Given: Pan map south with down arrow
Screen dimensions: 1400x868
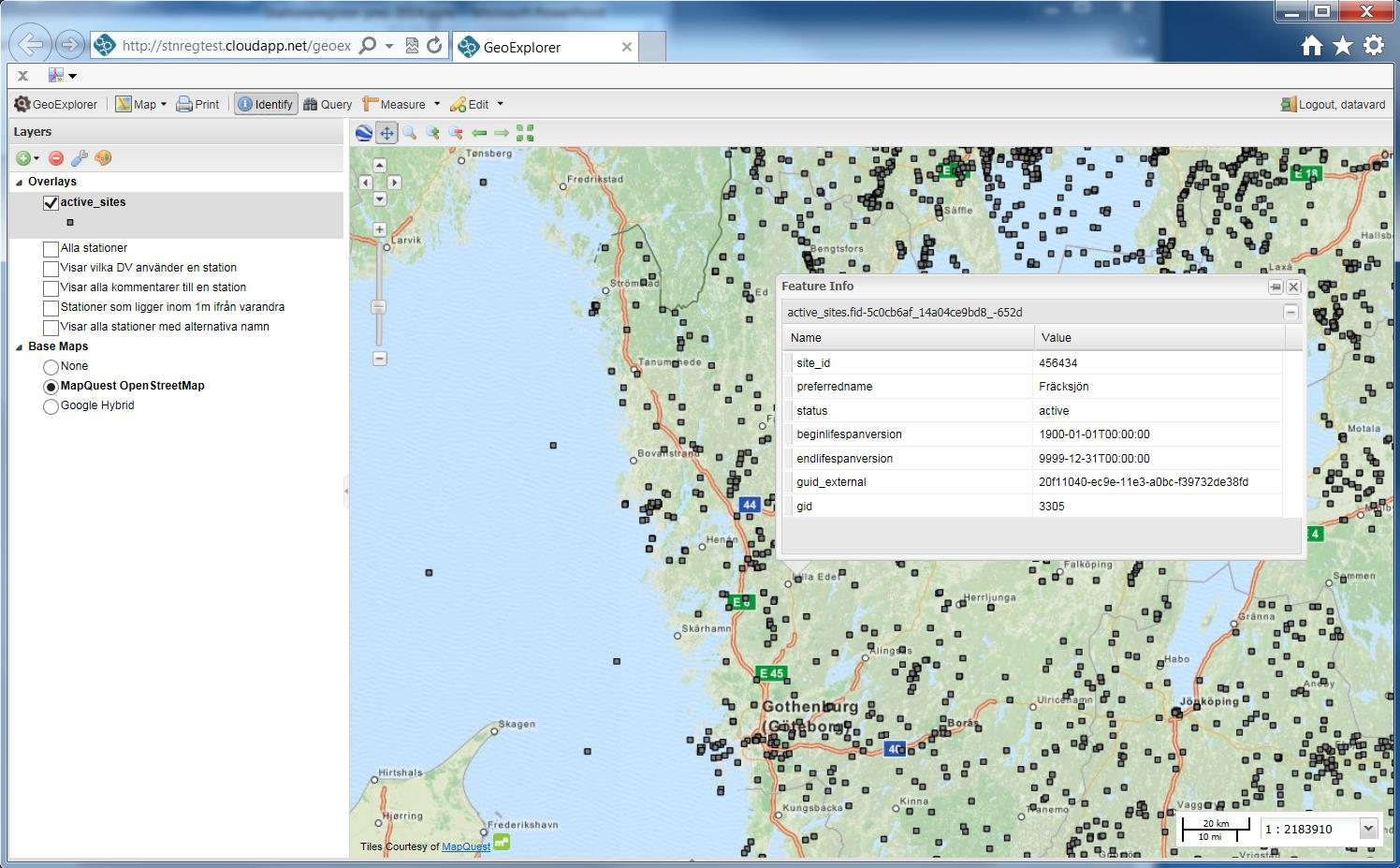Looking at the screenshot, I should (380, 199).
